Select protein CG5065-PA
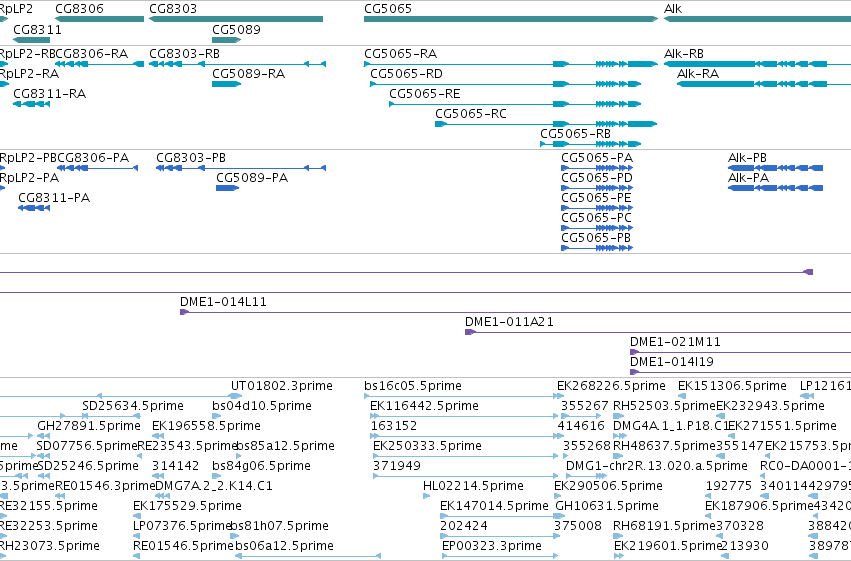The image size is (851, 561). coord(597,168)
